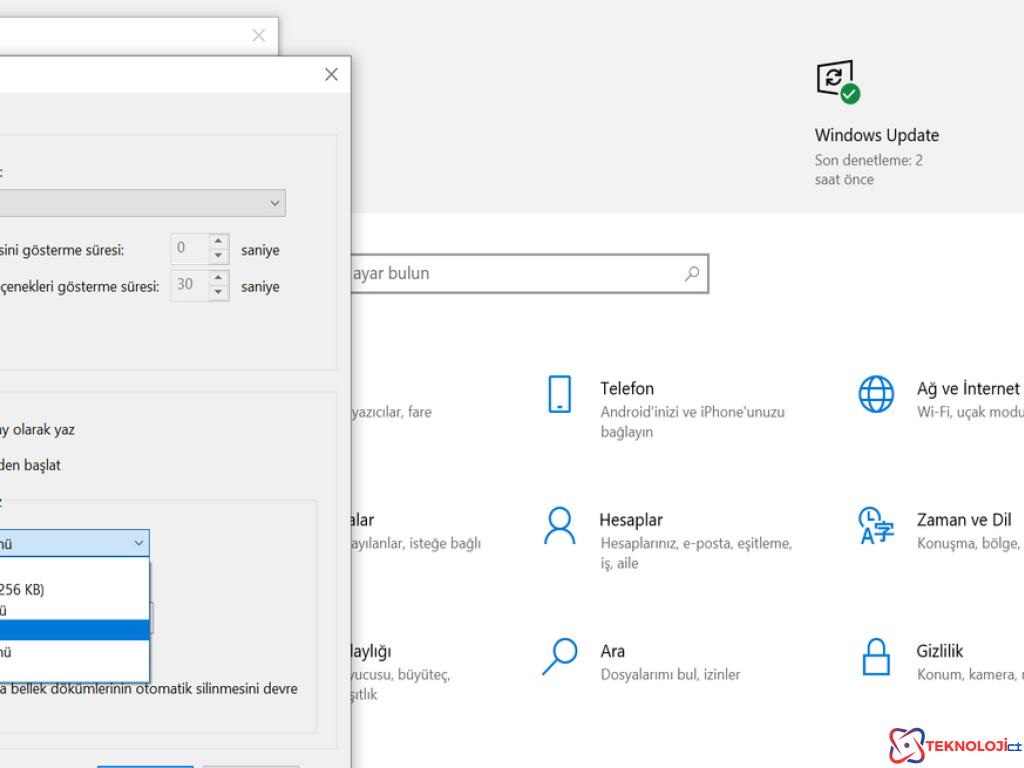This screenshot has width=1024, height=768.
Task: Click the Telefon phone icon
Action: [x=560, y=394]
